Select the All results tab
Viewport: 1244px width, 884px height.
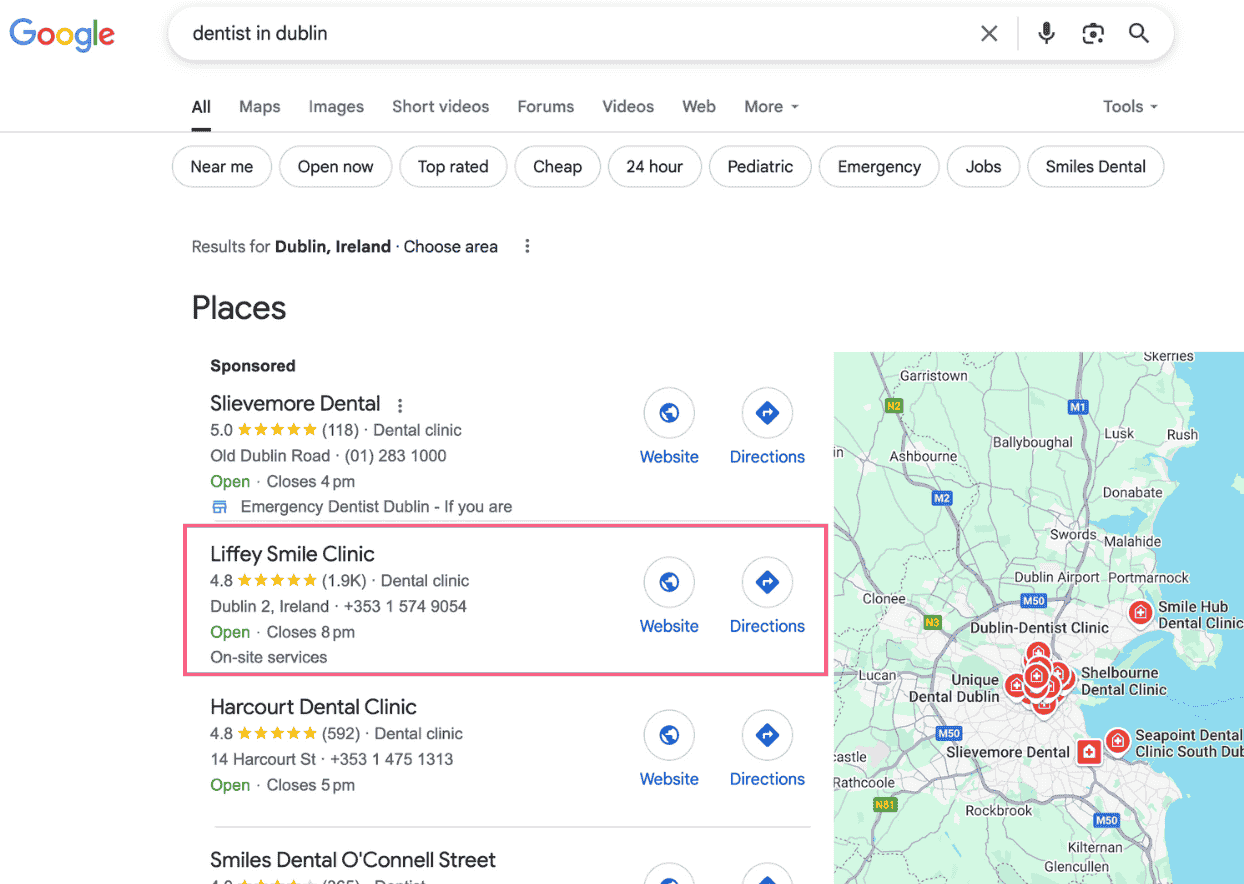coord(201,106)
